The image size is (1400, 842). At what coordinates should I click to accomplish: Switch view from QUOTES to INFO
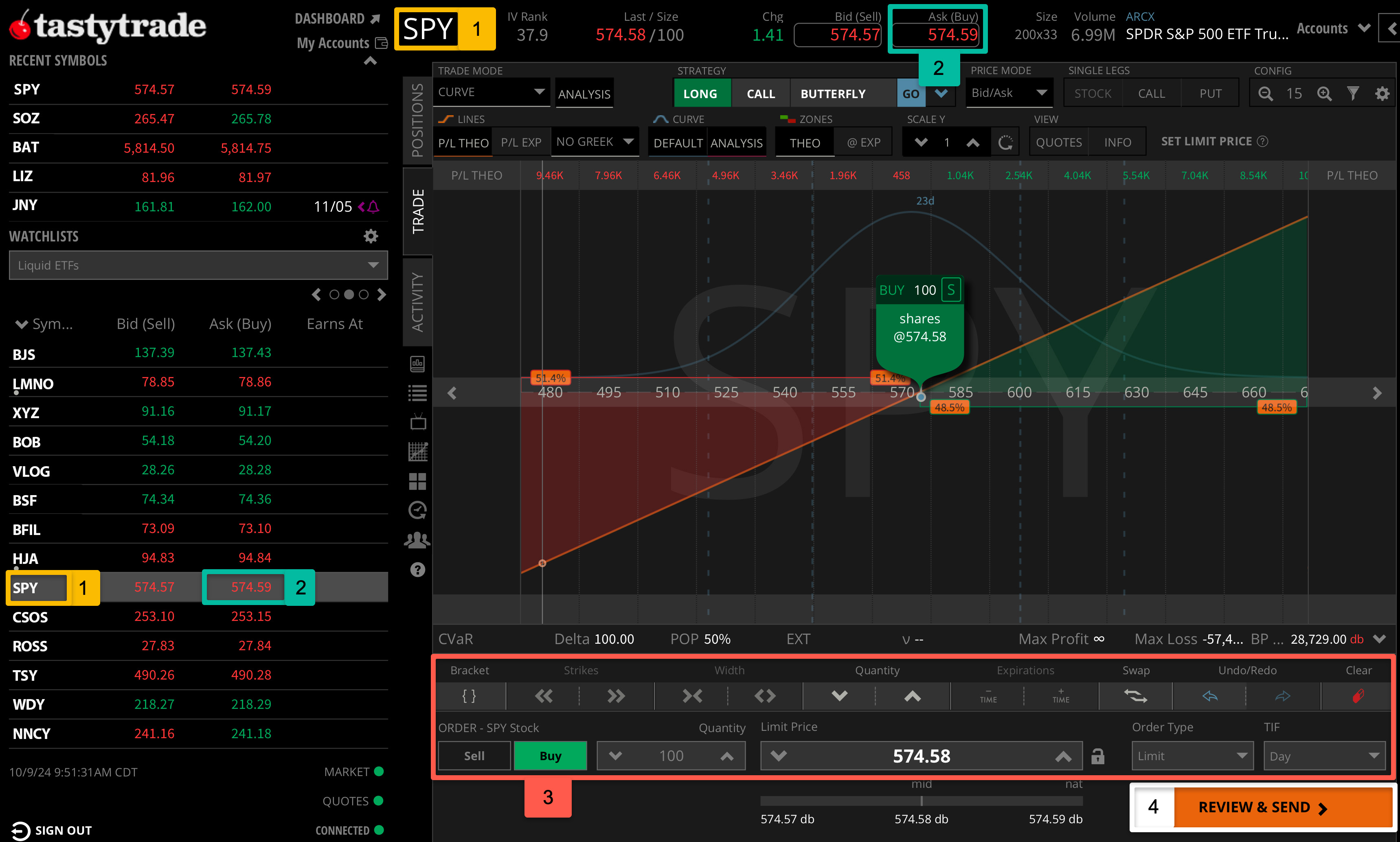coord(1116,142)
